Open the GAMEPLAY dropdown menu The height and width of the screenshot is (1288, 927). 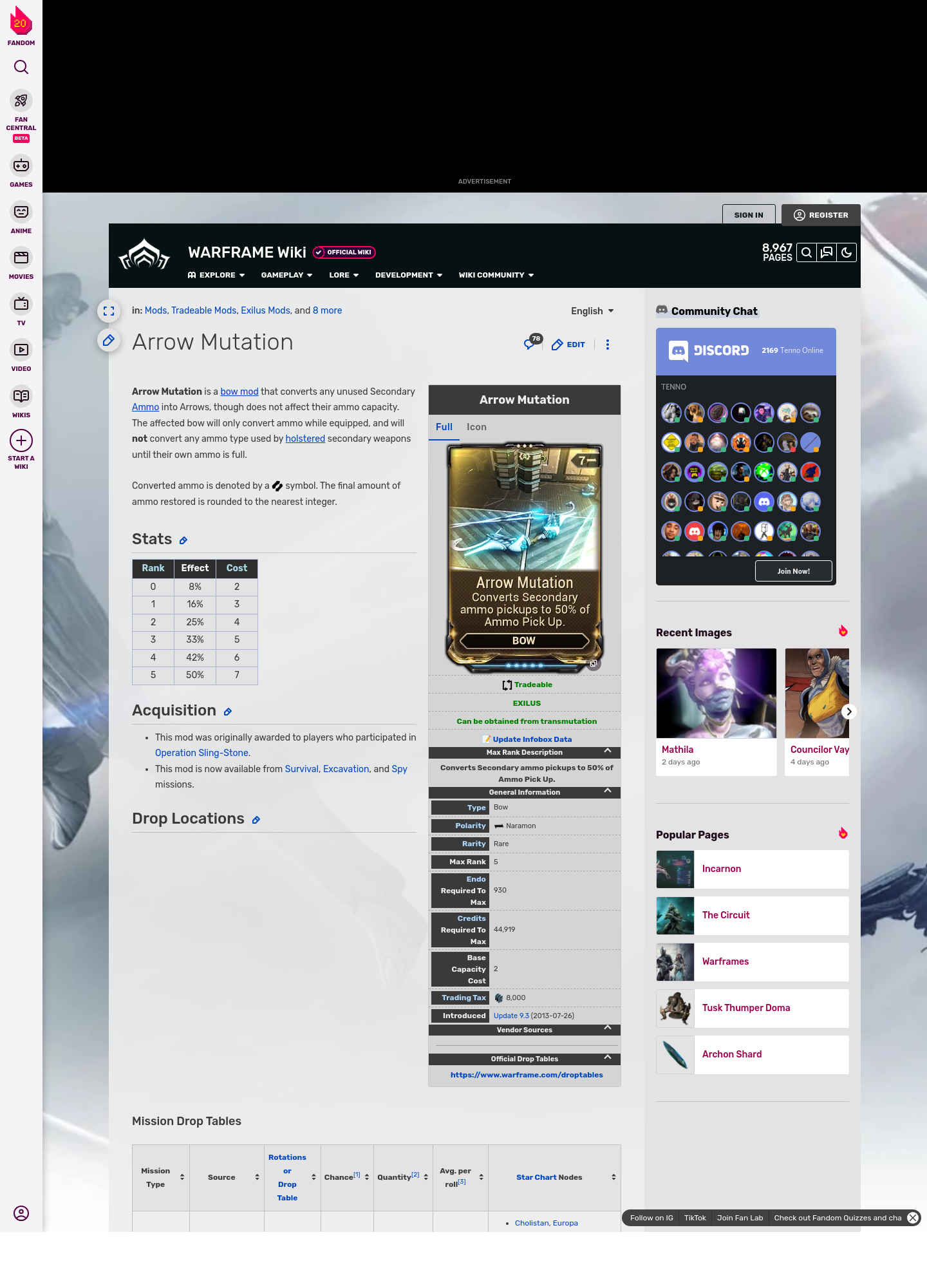coord(286,275)
